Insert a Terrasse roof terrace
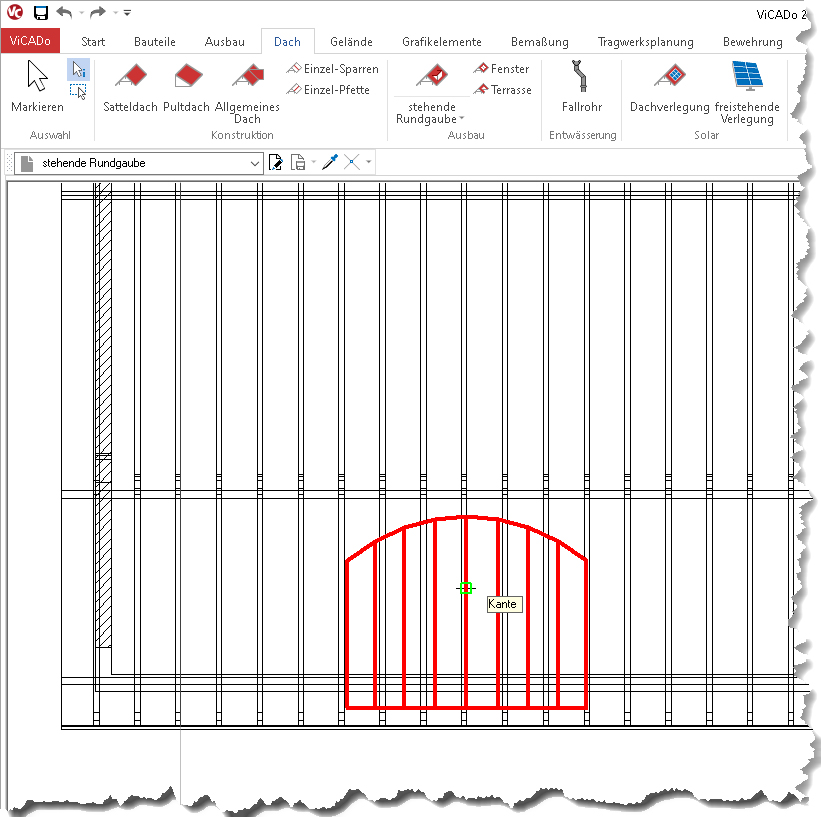The image size is (821, 817). point(503,90)
